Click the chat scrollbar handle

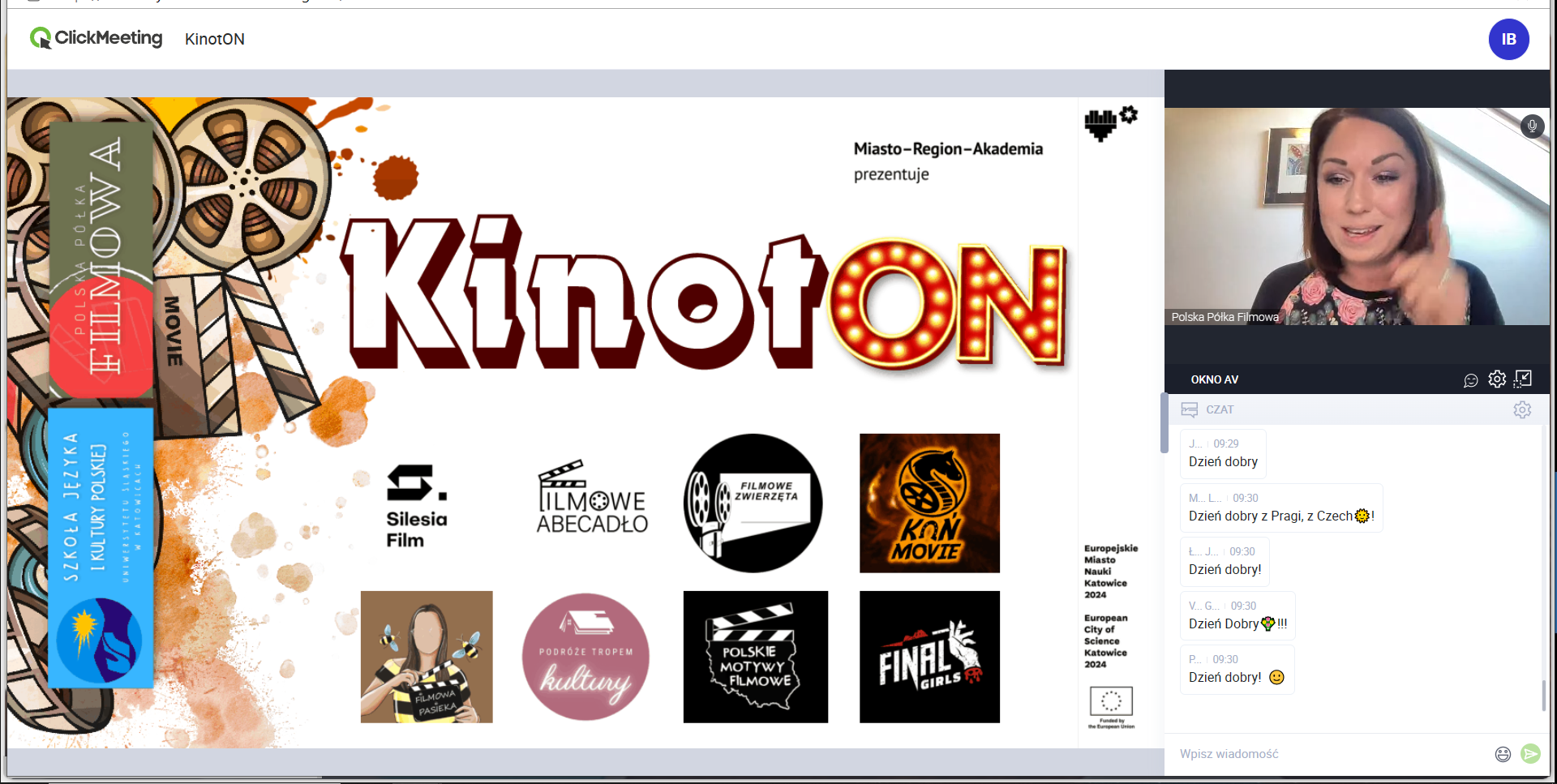click(x=1543, y=696)
